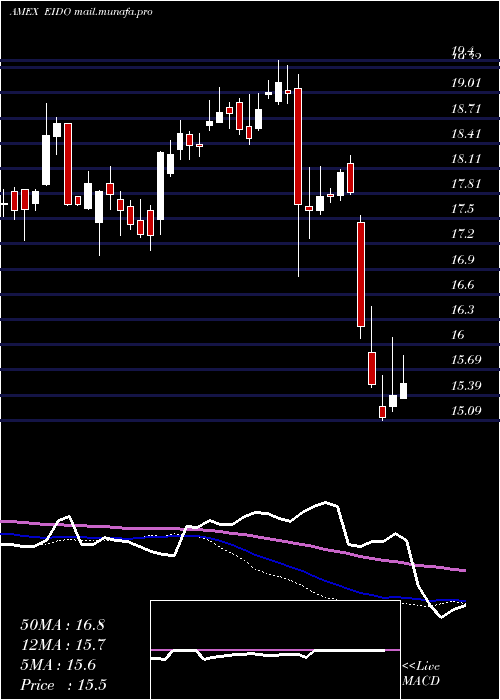Click the long red candle dropping to 16.3
The image size is (500, 700).
361,274
